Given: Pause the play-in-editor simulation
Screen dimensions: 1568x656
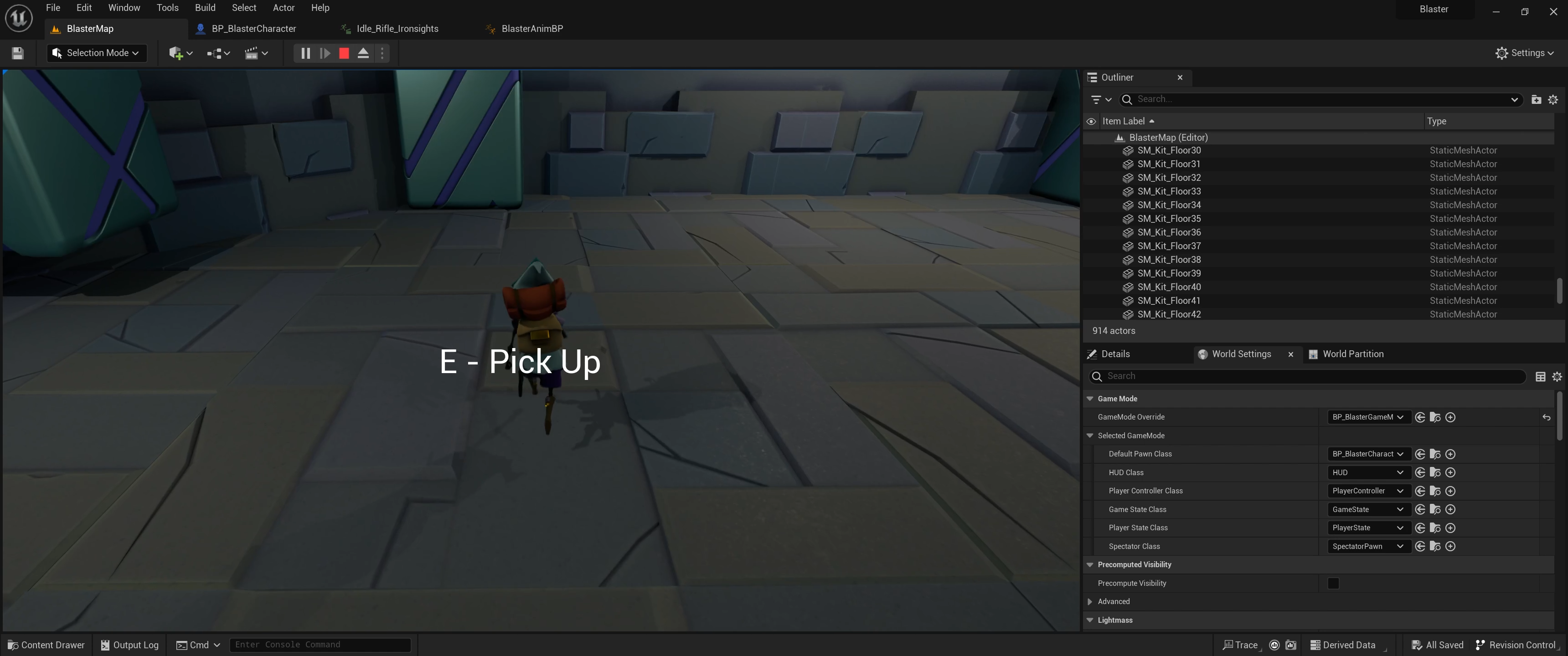Looking at the screenshot, I should (x=305, y=54).
